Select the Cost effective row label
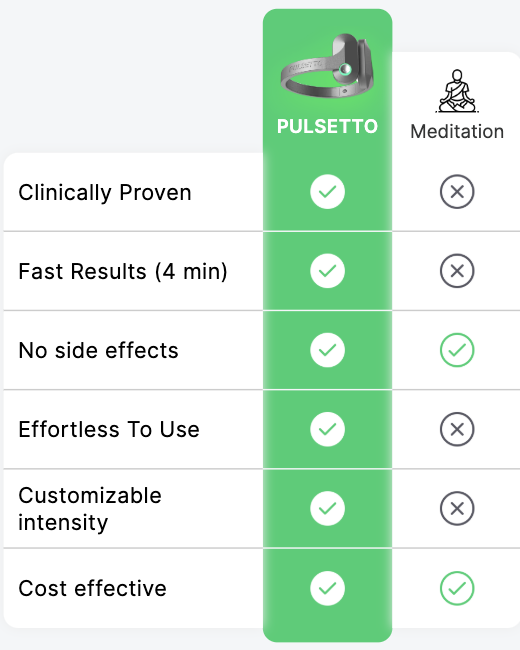Screen dimensions: 520x650 pyautogui.click(x=92, y=589)
